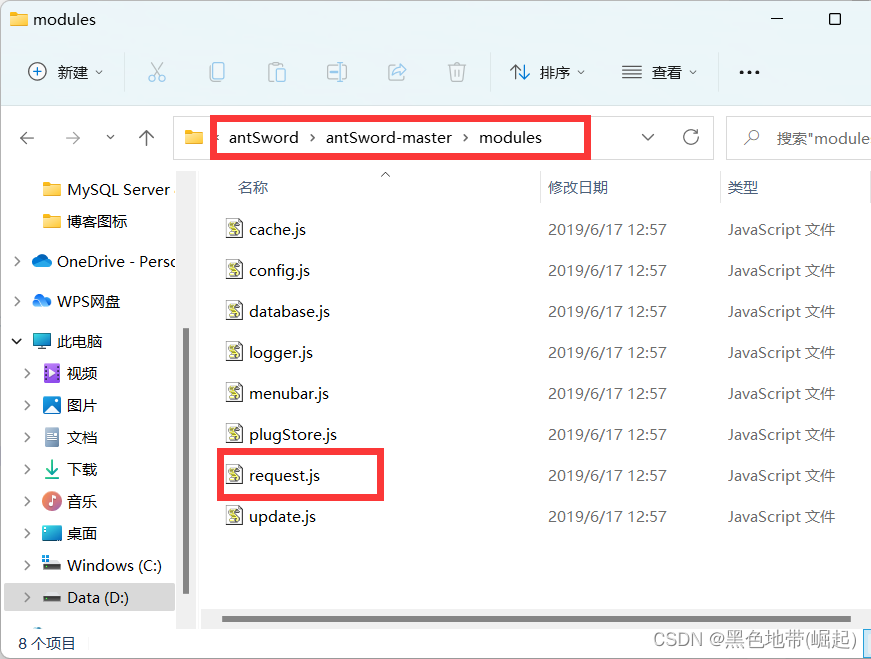
Task: Click the horizontal scrollbar of file list
Action: pos(536,619)
